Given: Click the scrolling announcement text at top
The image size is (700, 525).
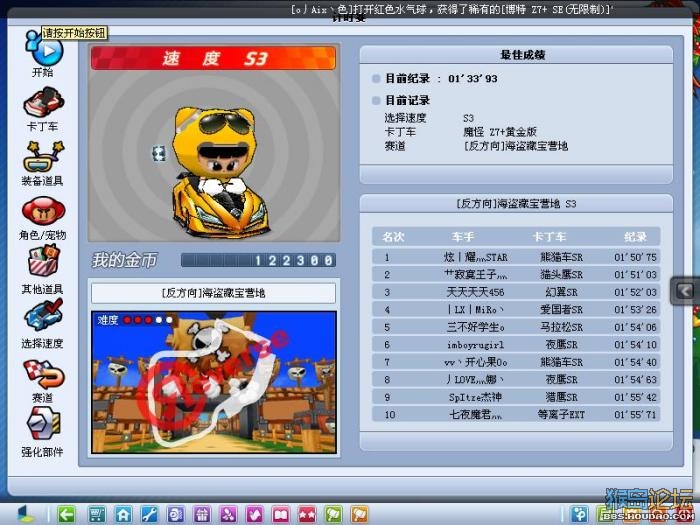Looking at the screenshot, I should point(452,9).
